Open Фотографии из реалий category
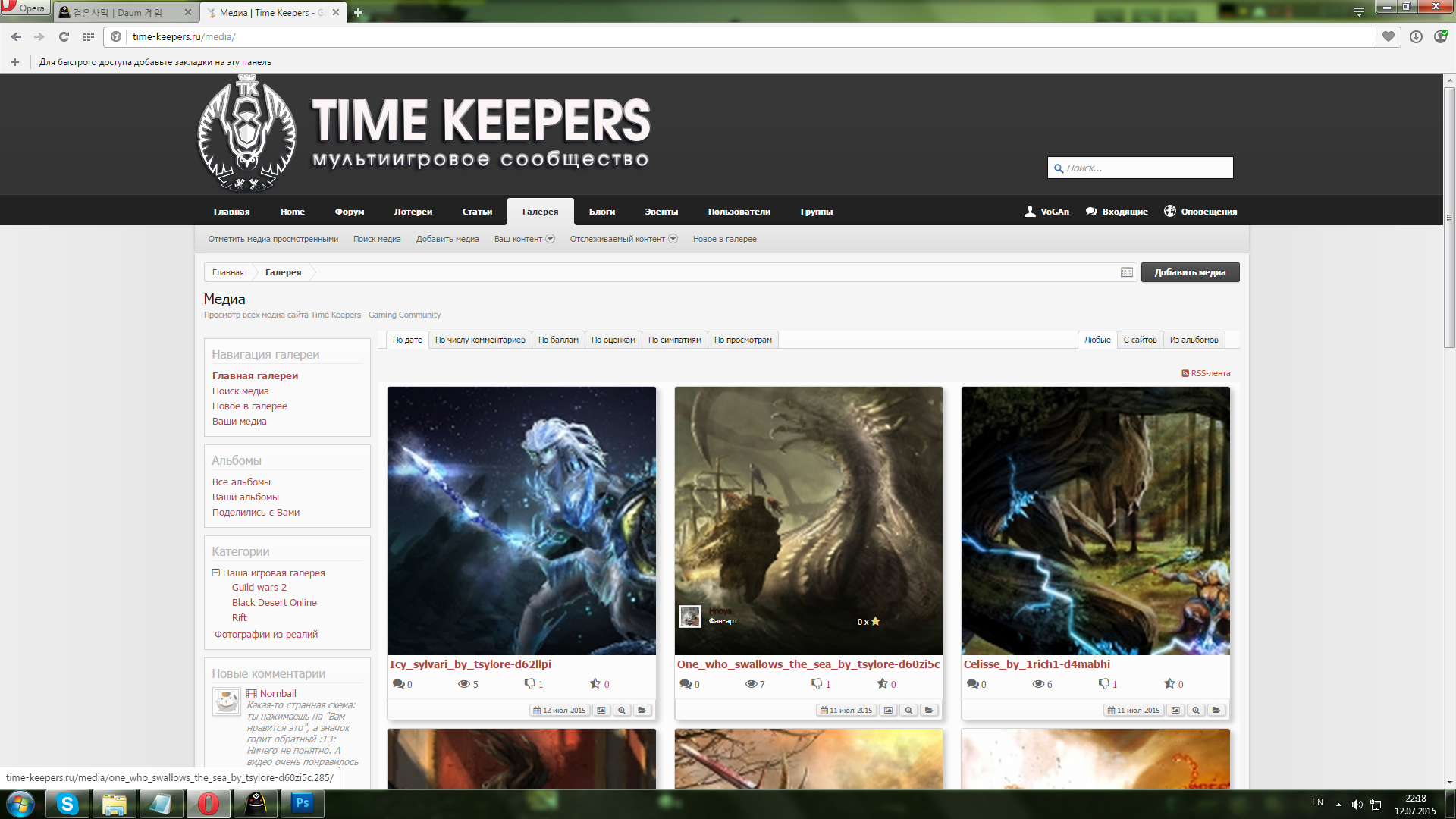The width and height of the screenshot is (1456, 819). tap(265, 635)
